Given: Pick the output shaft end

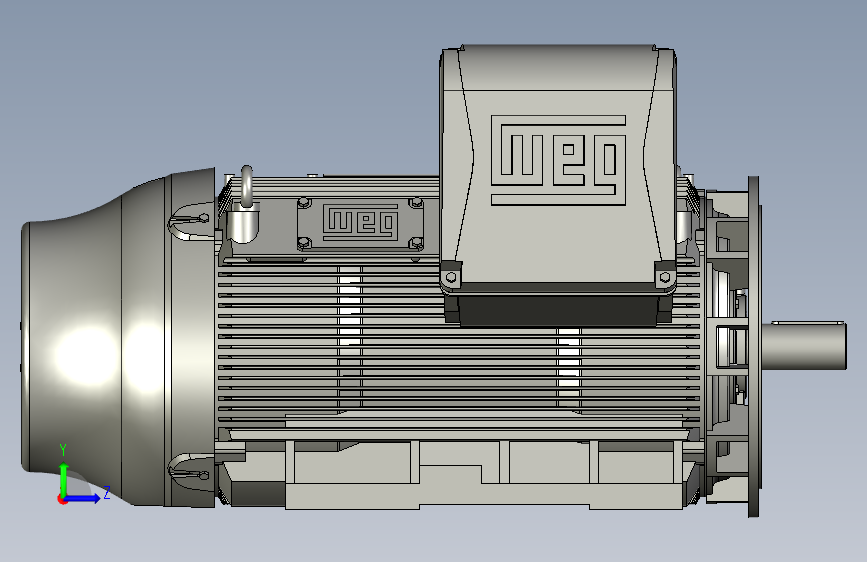Looking at the screenshot, I should pyautogui.click(x=804, y=346).
